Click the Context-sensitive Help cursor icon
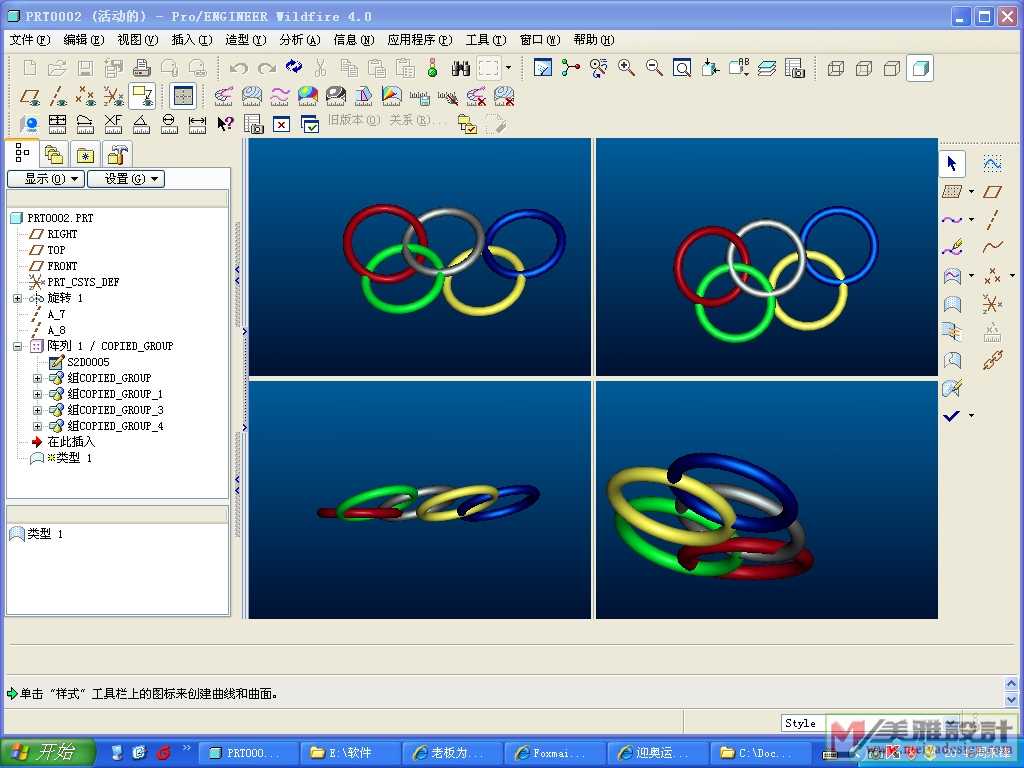This screenshot has width=1024, height=768. pyautogui.click(x=225, y=123)
